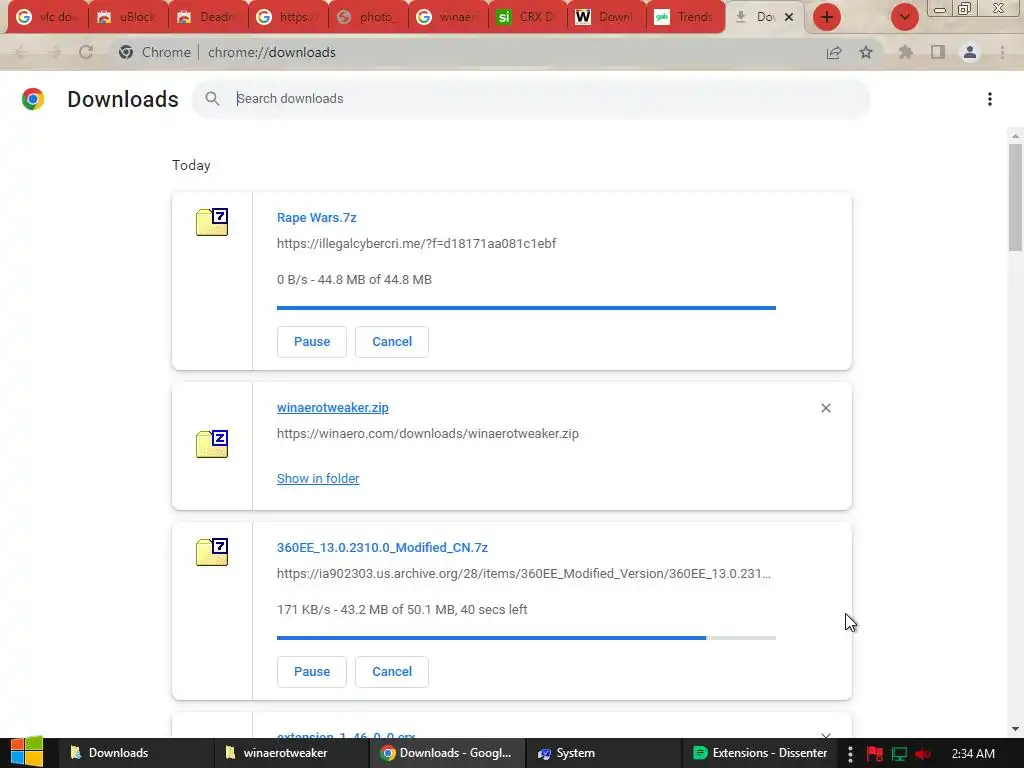Click the Today date heading
The width and height of the screenshot is (1024, 768).
tap(191, 165)
